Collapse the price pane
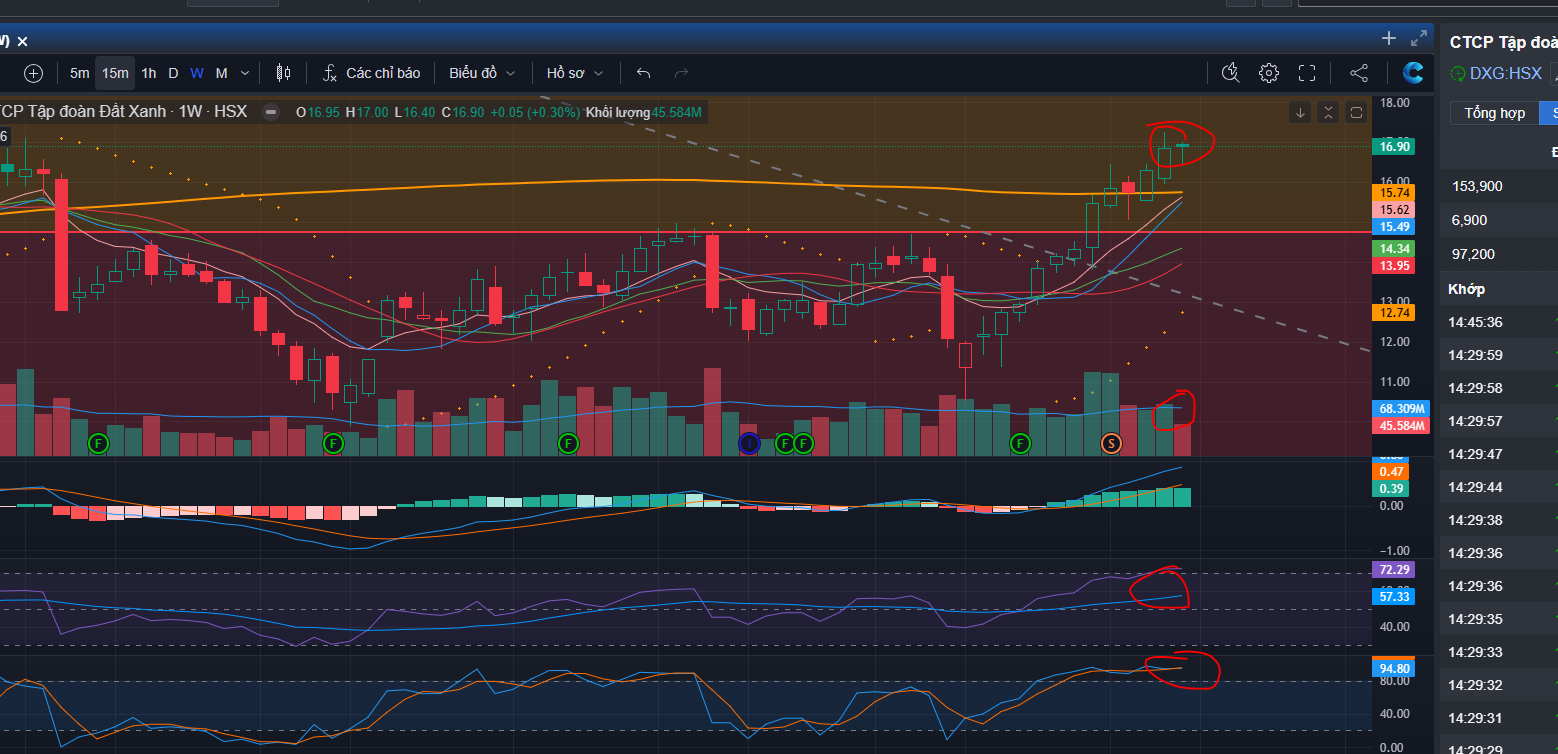 pyautogui.click(x=1328, y=112)
